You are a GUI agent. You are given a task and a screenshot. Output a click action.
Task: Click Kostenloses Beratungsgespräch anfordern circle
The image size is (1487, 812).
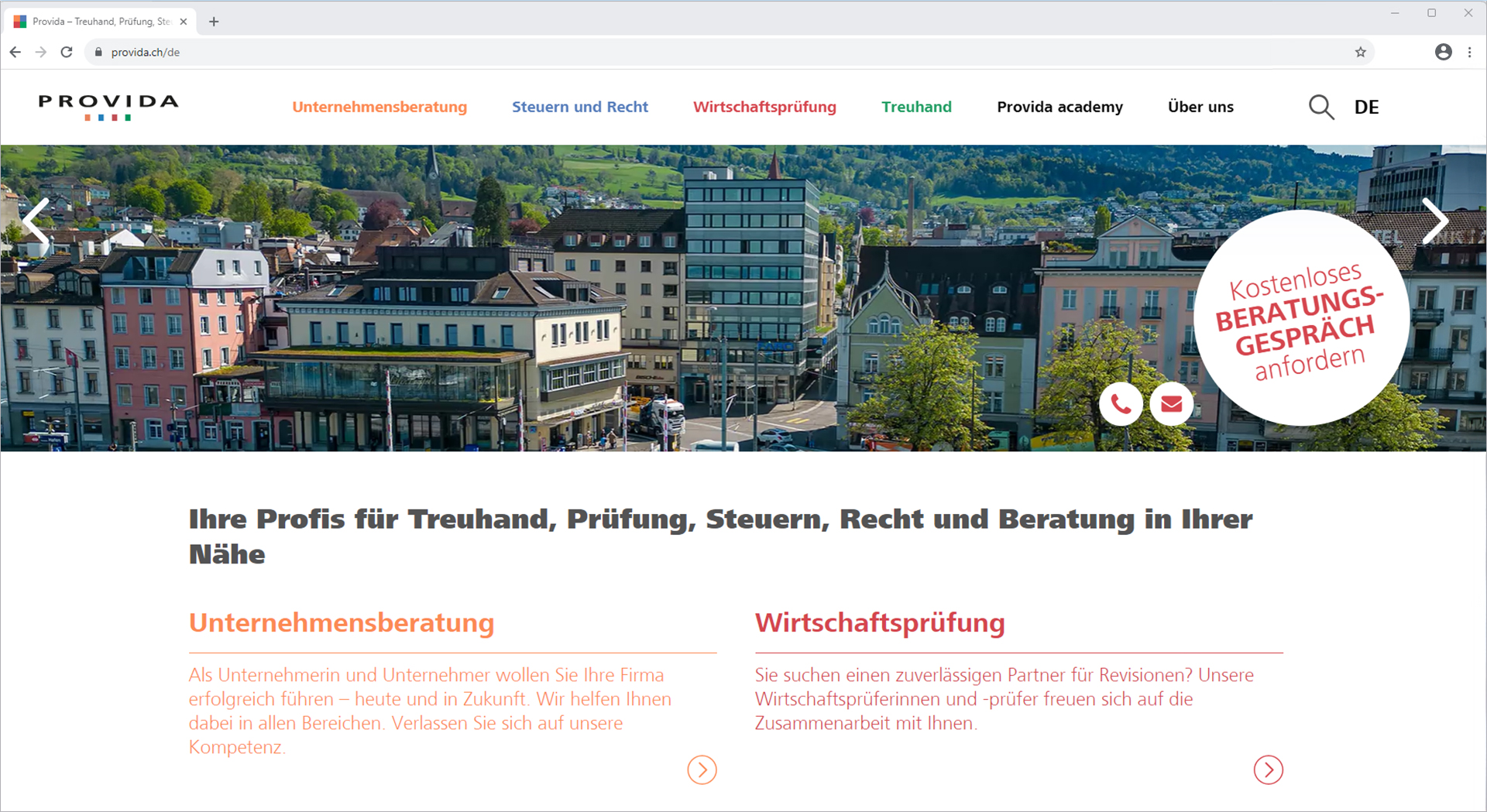tap(1301, 317)
